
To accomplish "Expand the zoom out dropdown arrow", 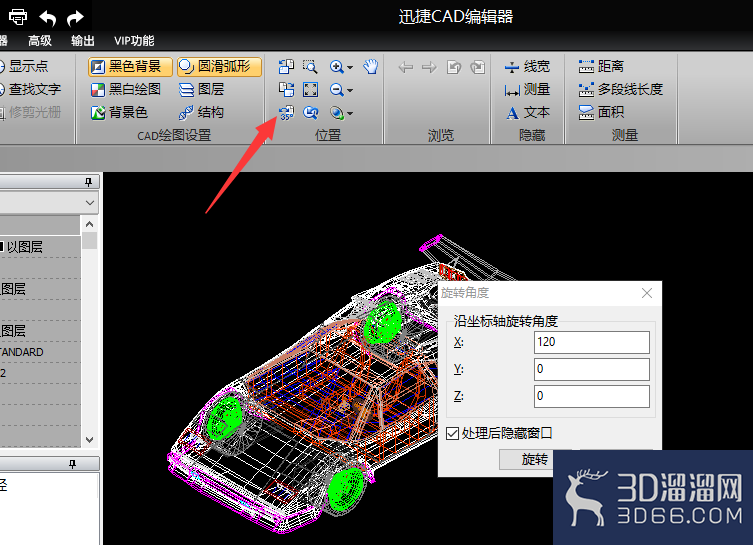I will 350,90.
